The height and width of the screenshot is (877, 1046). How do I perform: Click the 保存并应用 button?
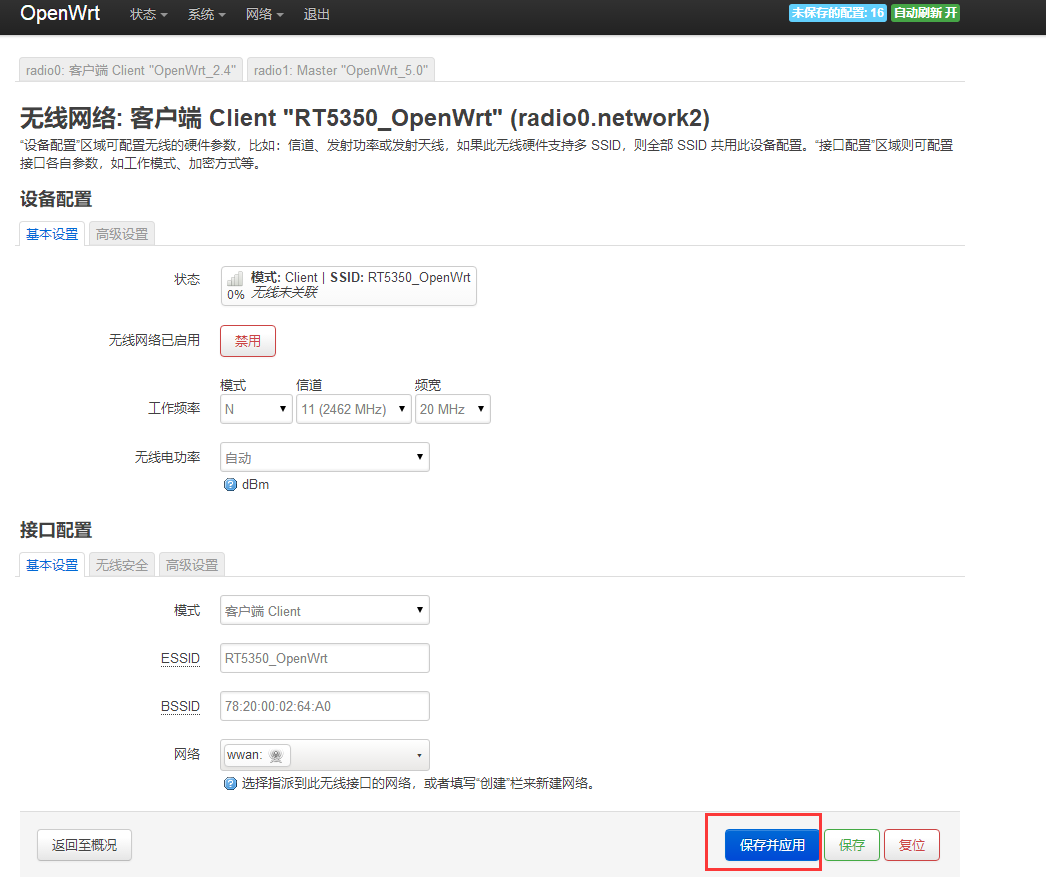tap(772, 845)
